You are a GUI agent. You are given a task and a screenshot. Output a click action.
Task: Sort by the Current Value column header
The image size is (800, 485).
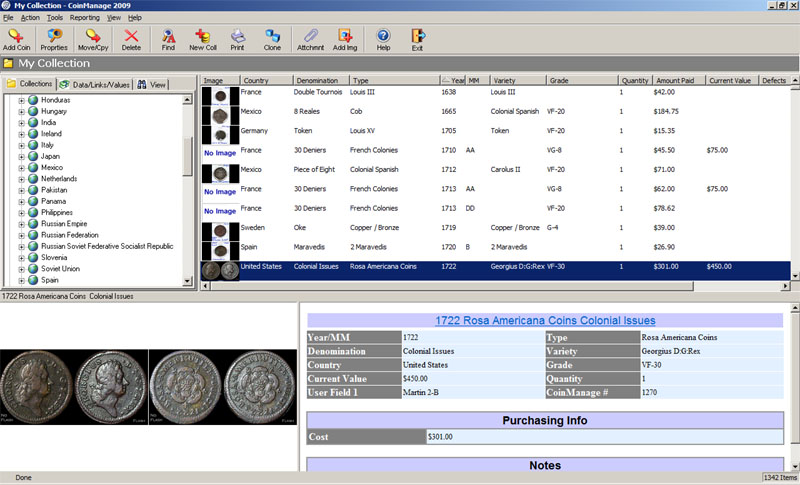pos(732,81)
